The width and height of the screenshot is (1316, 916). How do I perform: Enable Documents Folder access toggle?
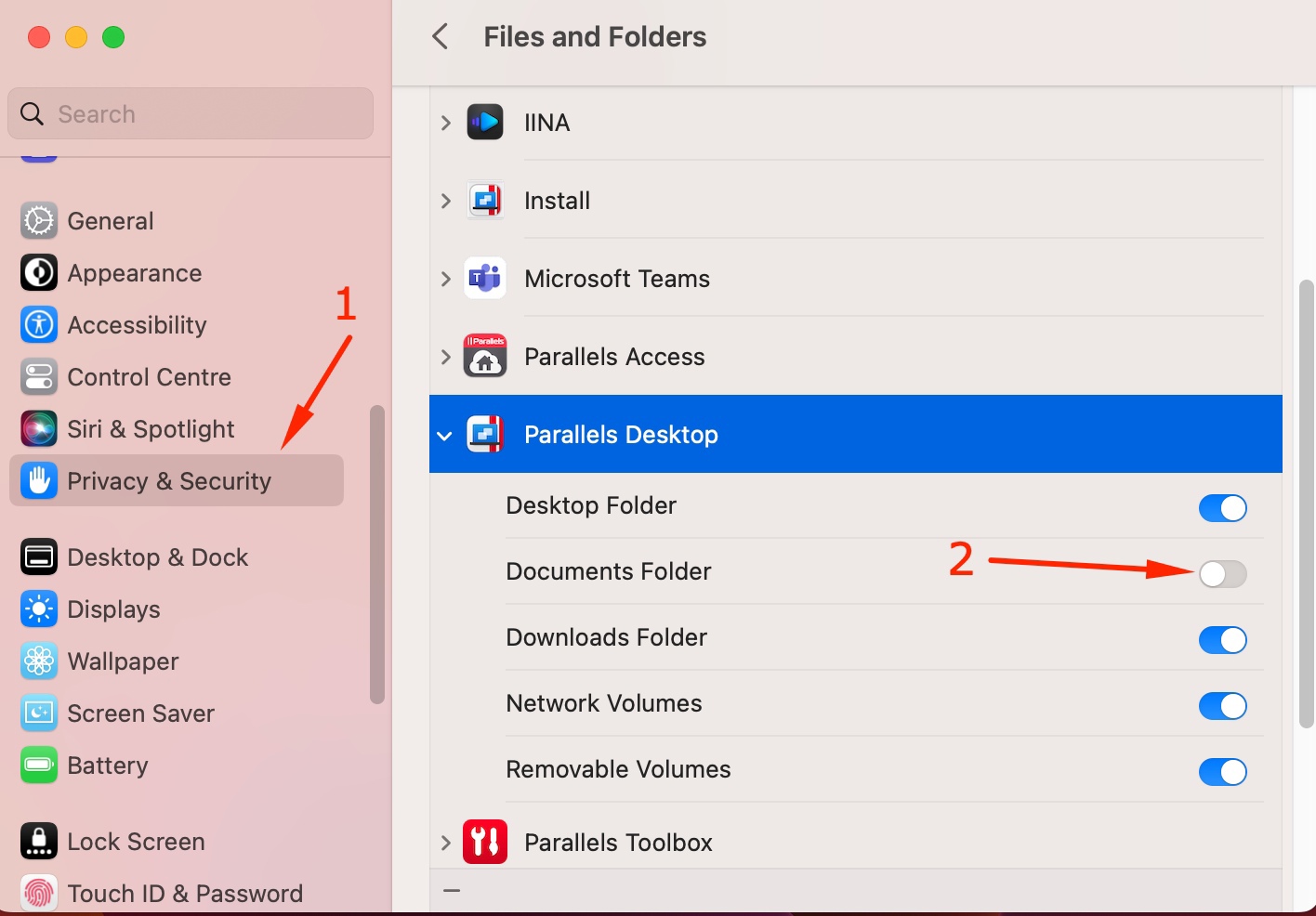[1222, 574]
